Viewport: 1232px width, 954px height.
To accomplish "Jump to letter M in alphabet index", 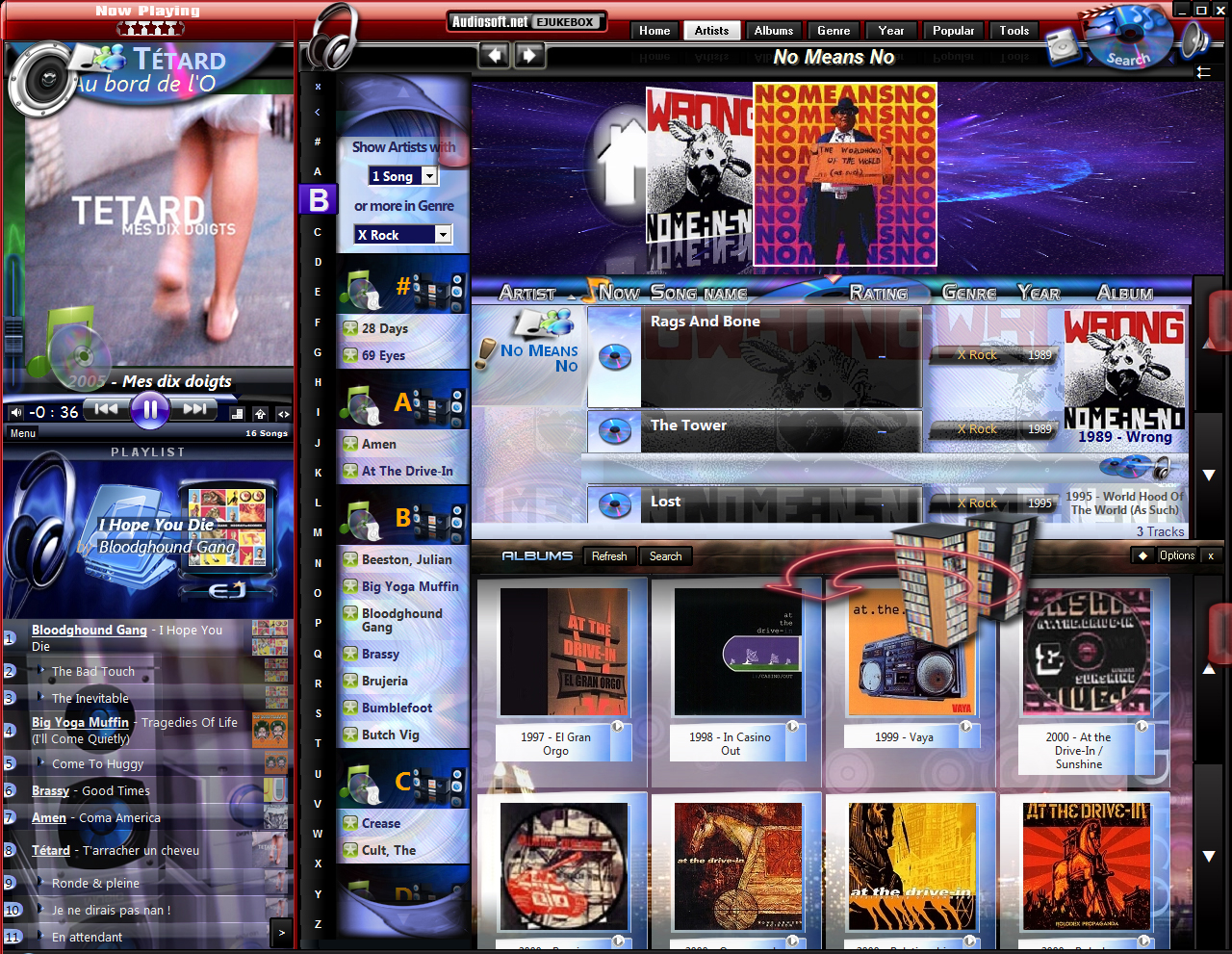I will click(318, 532).
